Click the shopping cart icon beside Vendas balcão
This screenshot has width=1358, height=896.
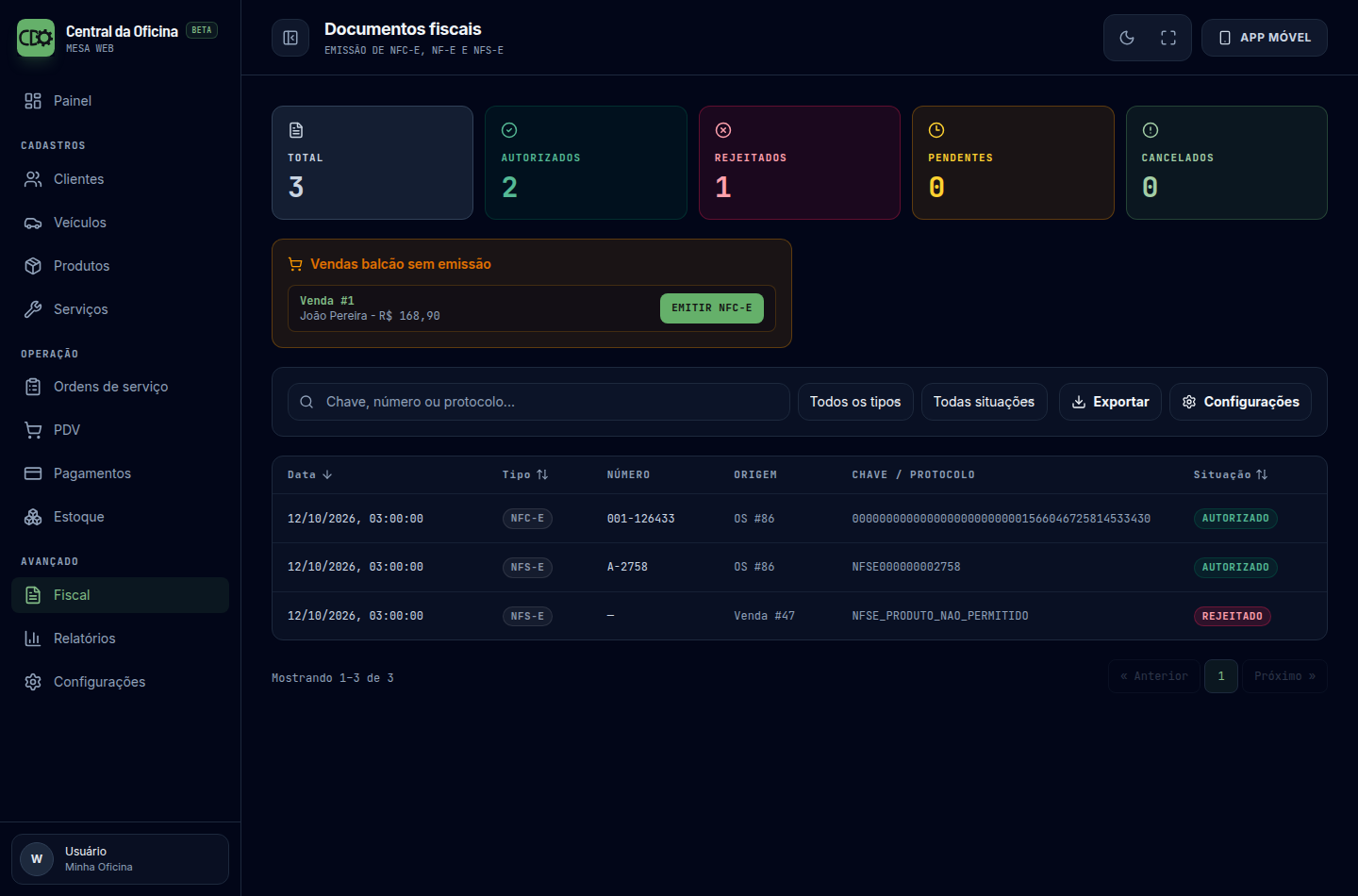click(x=295, y=264)
